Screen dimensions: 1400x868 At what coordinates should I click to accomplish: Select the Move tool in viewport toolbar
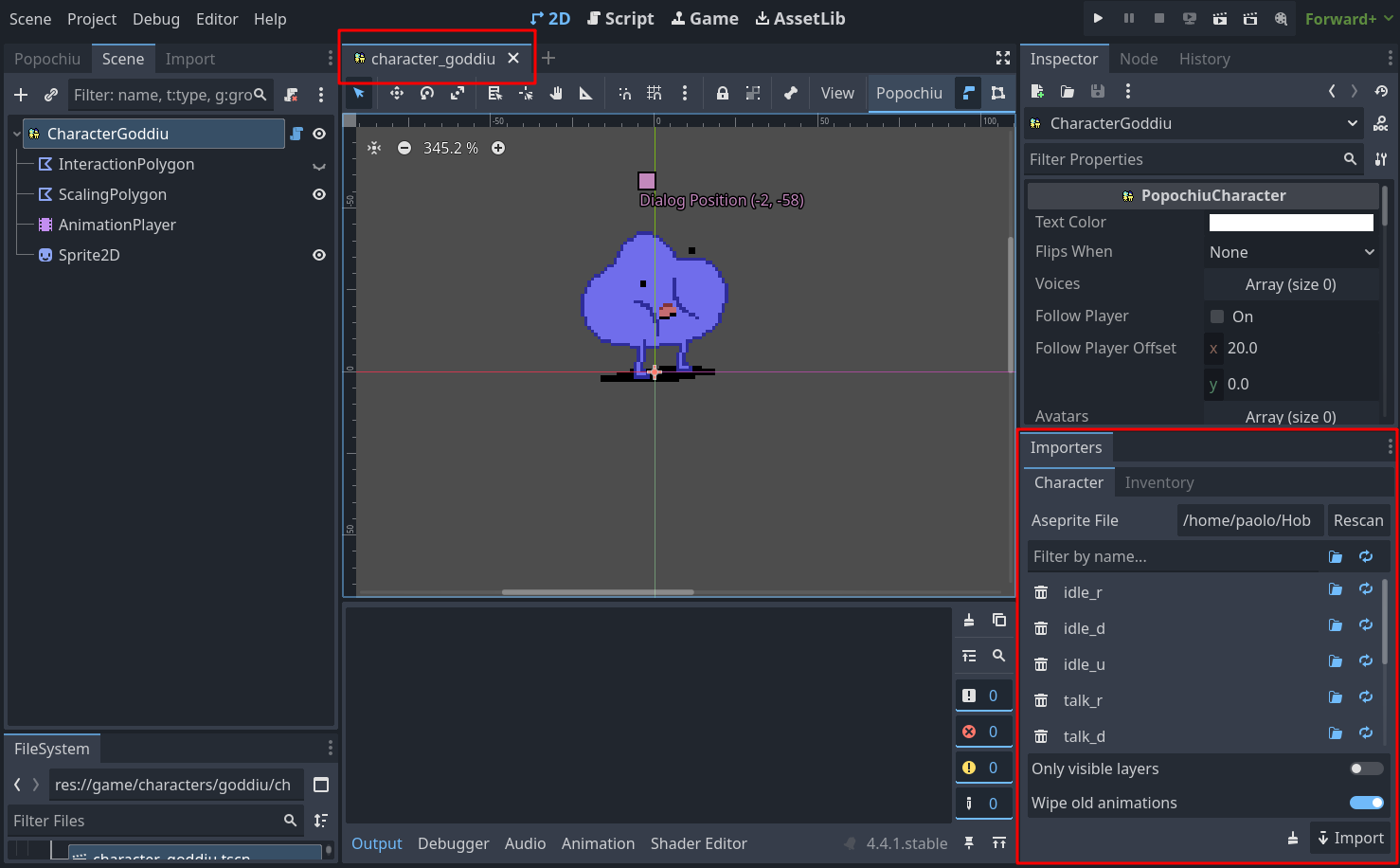tap(397, 93)
